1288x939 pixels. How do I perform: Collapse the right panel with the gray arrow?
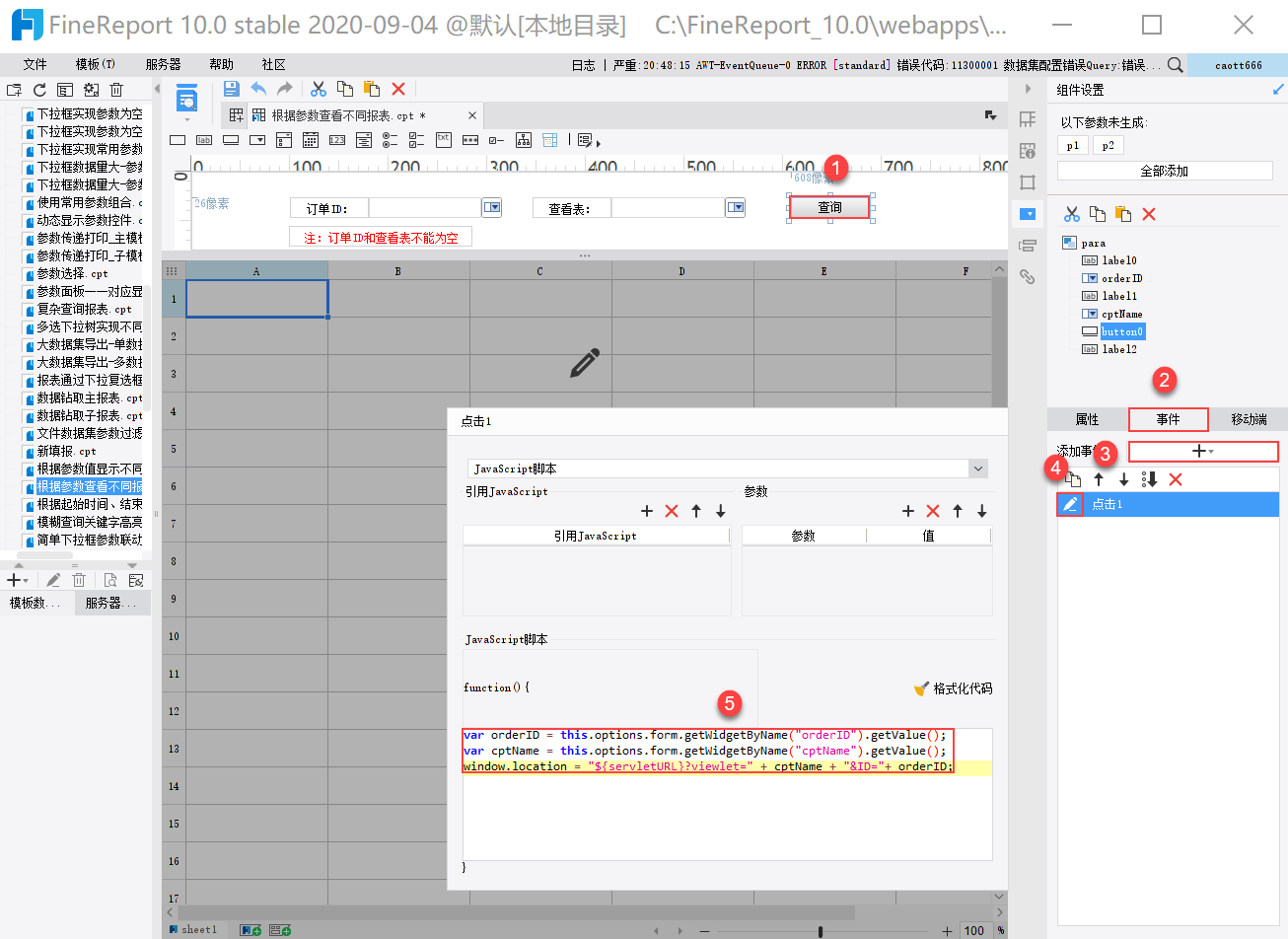click(1028, 89)
